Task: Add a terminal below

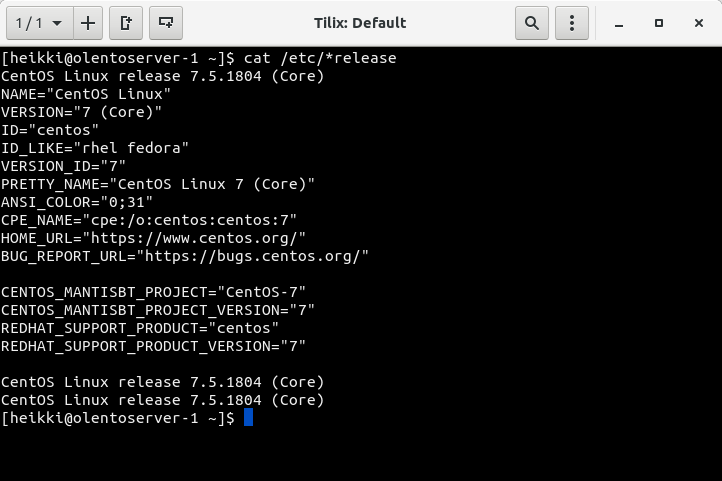Action: 166,22
